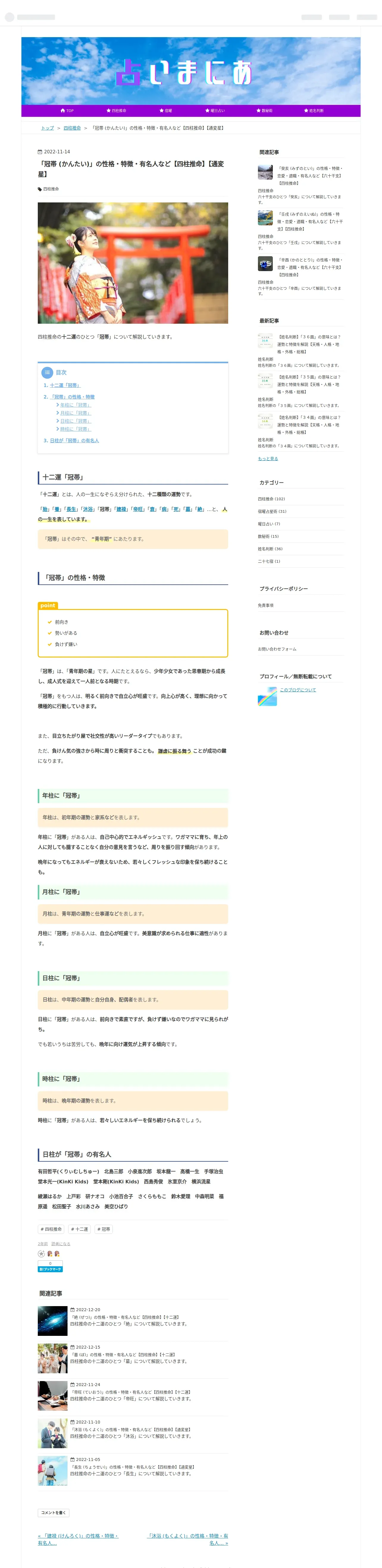382x1568 pixels.
Task: Open related article 長生 (ちょうせい) link
Action: (x=133, y=1467)
